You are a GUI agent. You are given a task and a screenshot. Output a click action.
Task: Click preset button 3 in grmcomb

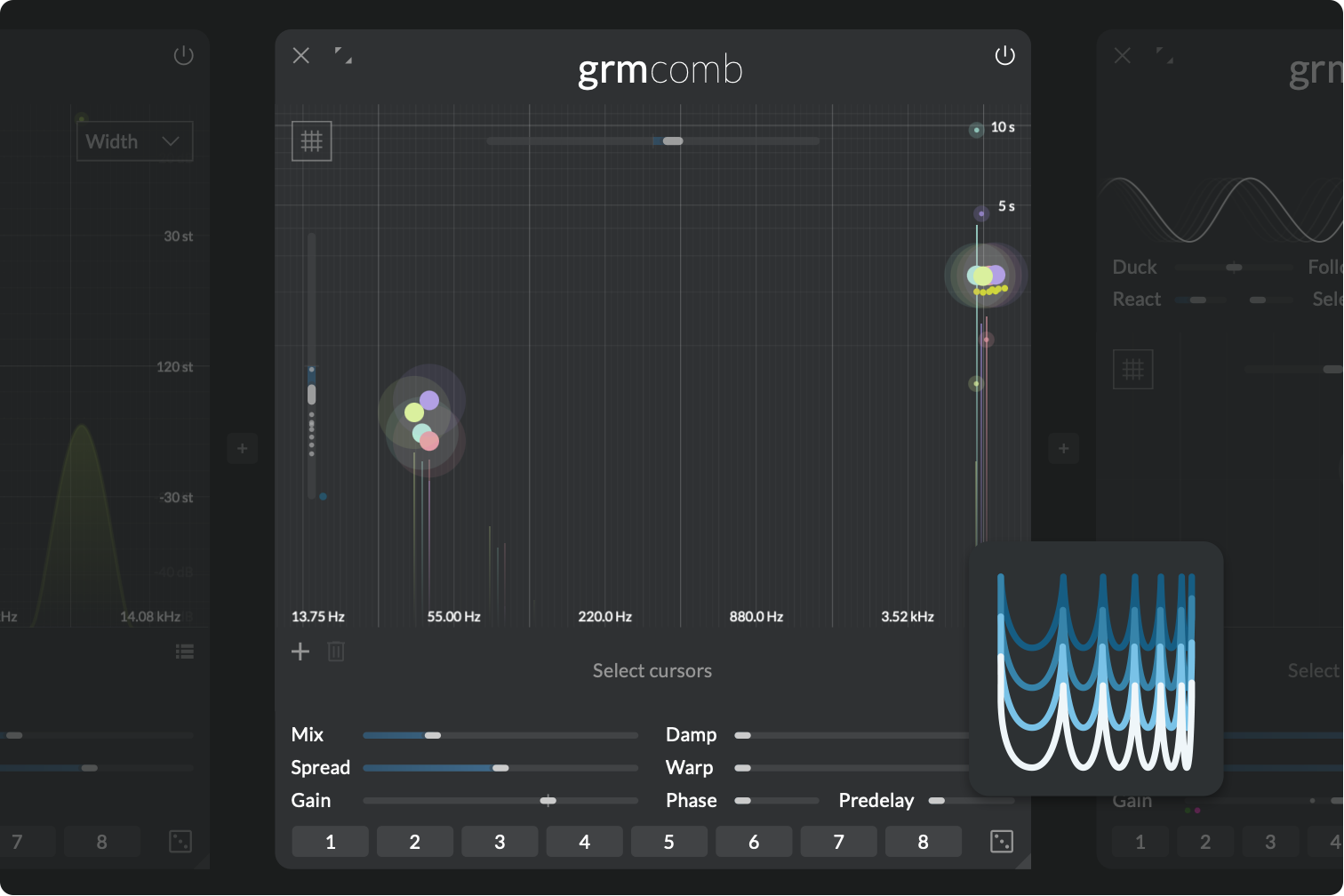pos(500,842)
